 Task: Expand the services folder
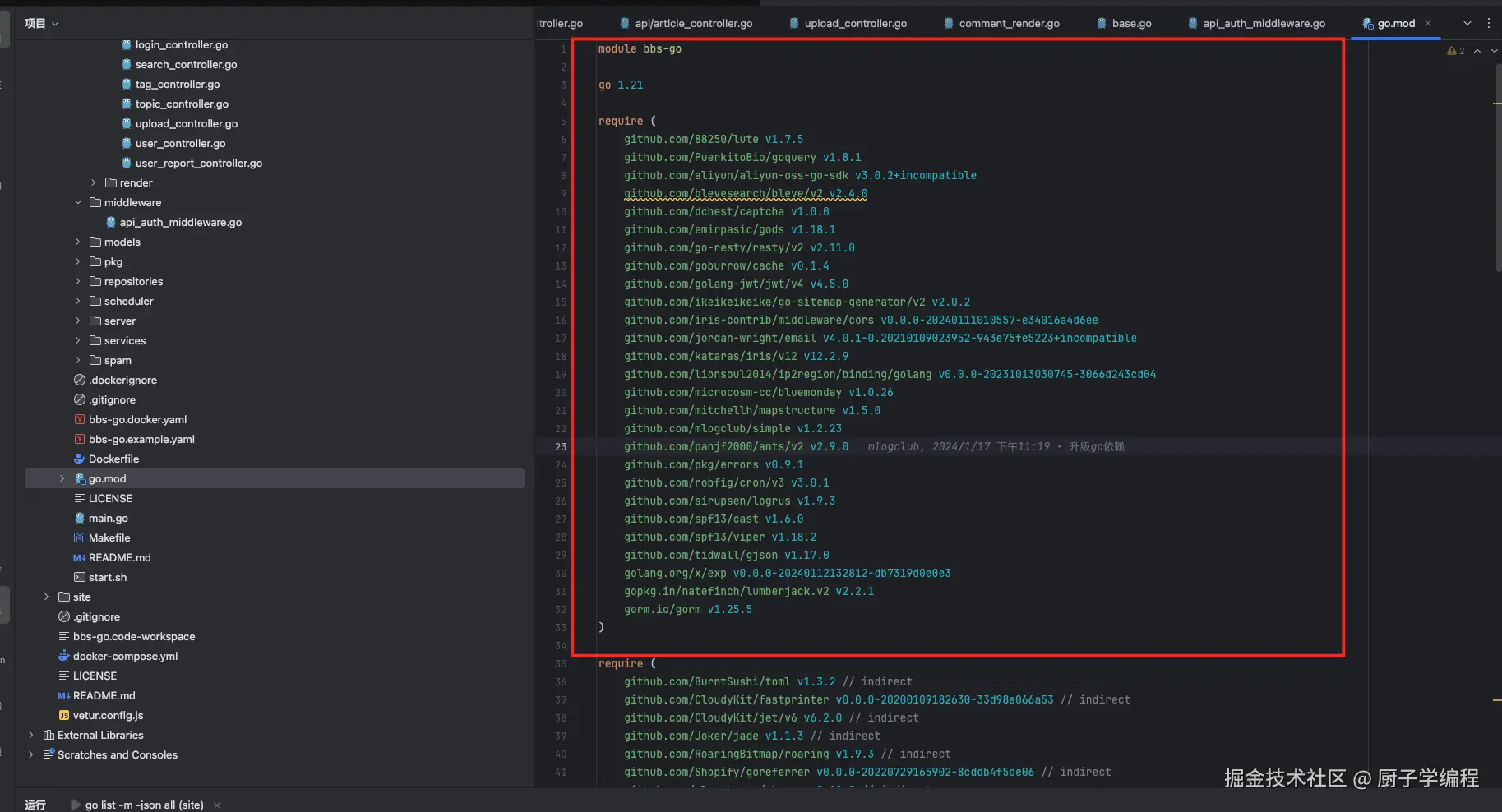(78, 340)
